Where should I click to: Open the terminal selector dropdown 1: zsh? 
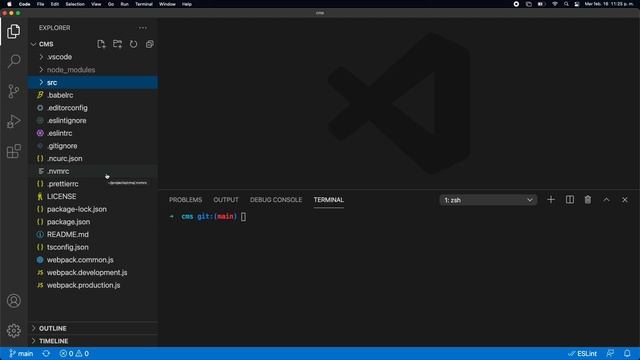[x=488, y=200]
